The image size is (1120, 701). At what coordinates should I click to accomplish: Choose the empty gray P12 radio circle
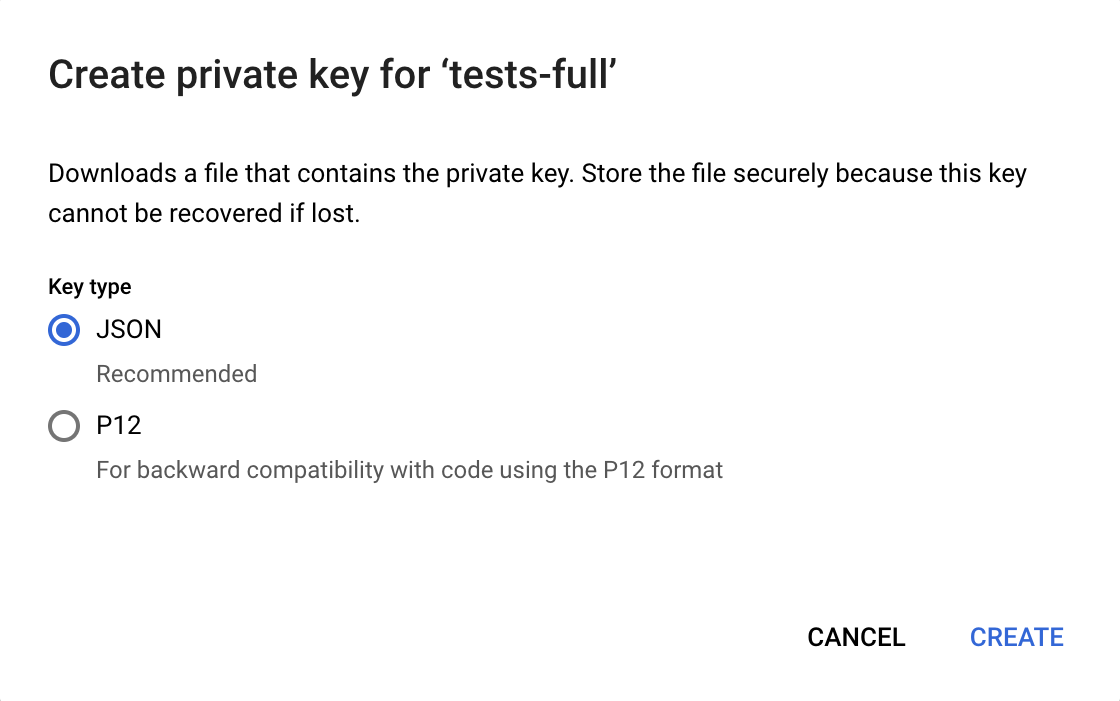coord(64,426)
